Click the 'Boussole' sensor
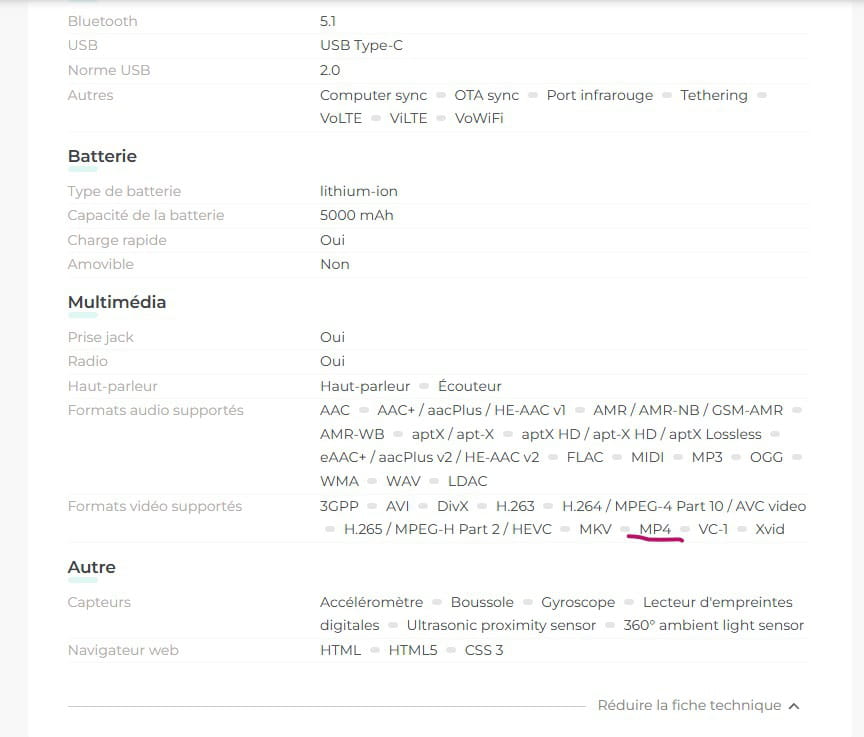 (482, 602)
